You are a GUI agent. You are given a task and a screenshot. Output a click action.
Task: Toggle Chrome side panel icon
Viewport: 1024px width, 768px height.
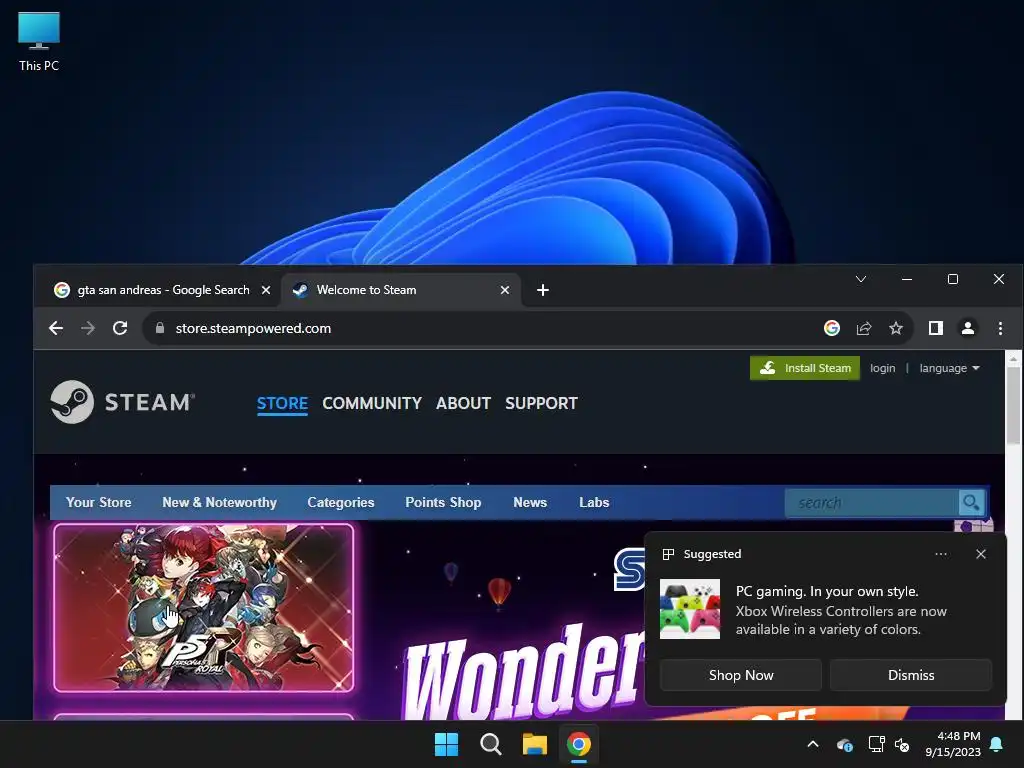936,328
